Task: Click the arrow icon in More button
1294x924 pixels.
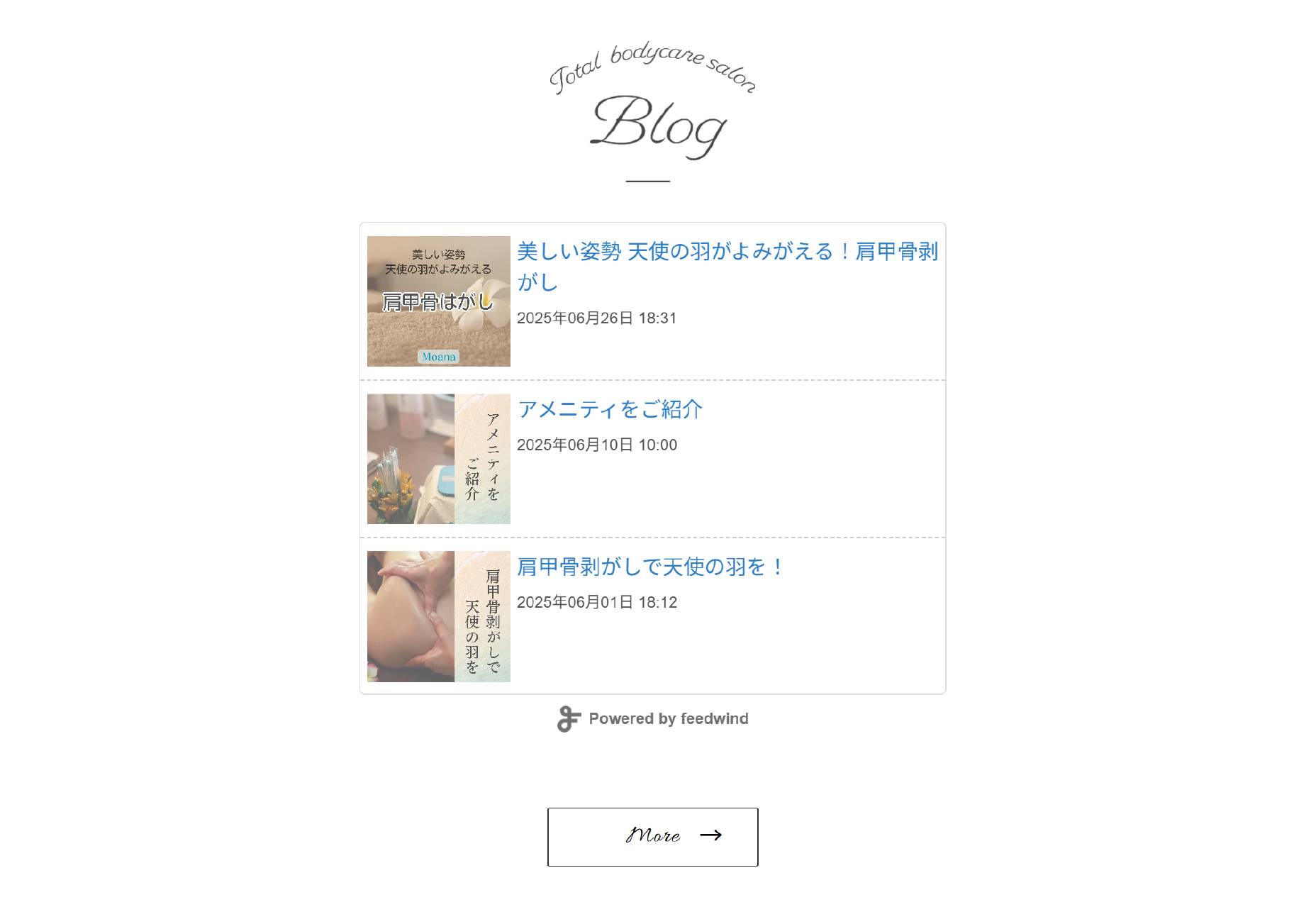Action: click(710, 835)
